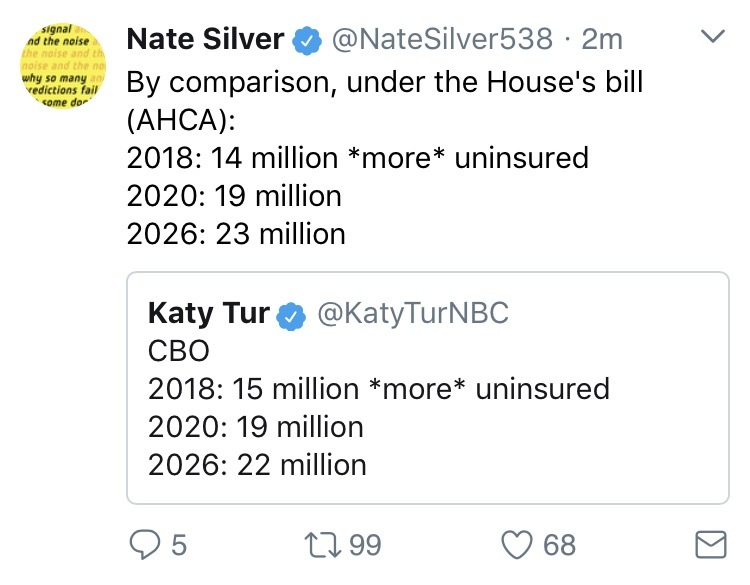Open Katy Tur's name in quoted tweet

[208, 314]
